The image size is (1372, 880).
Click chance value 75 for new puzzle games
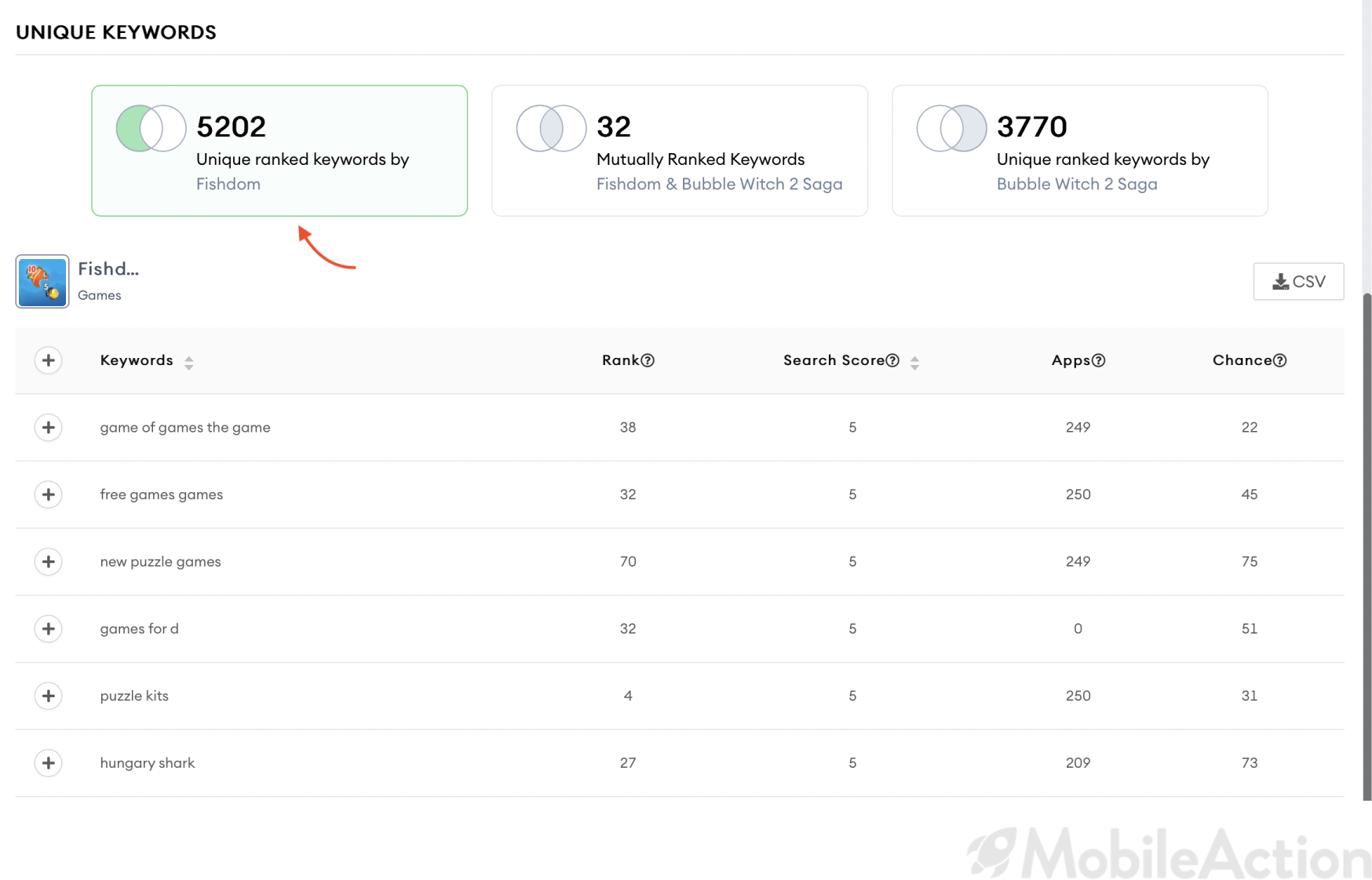click(1250, 561)
